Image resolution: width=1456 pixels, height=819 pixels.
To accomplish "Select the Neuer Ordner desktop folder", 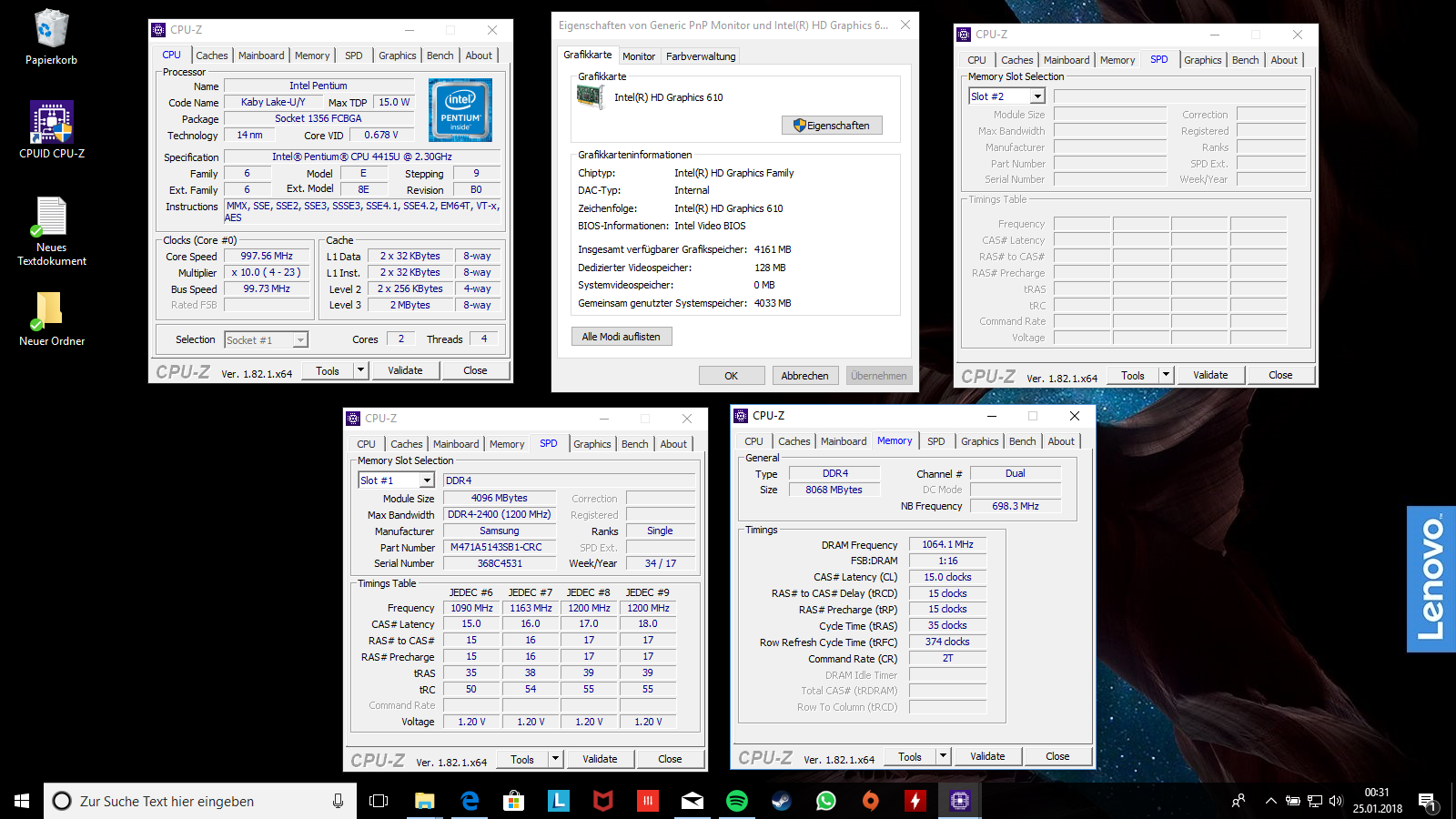I will 52,318.
